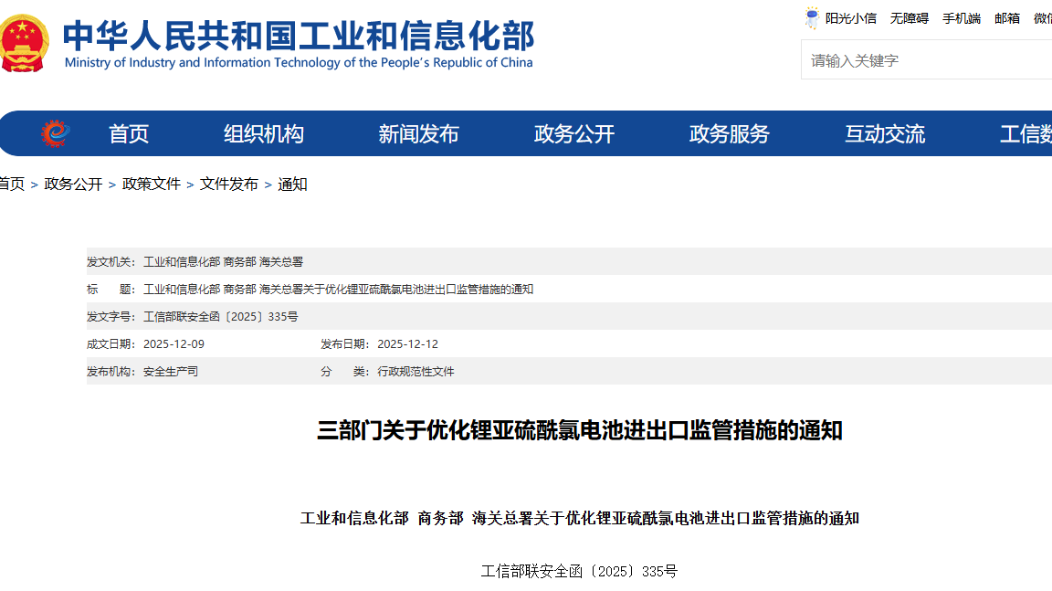Viewport: 1052px width, 591px height.
Task: Open 政务服务 from the navigation bar
Action: click(729, 134)
